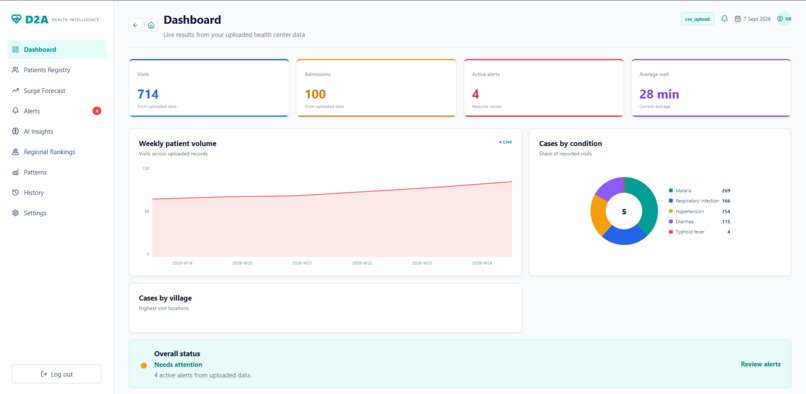The image size is (806, 394).
Task: Click the calendar icon next to date
Action: 738,19
